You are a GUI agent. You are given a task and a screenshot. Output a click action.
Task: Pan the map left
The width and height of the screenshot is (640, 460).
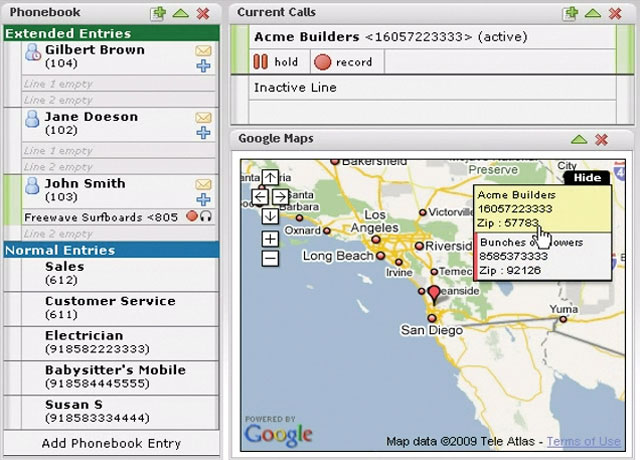tap(260, 197)
